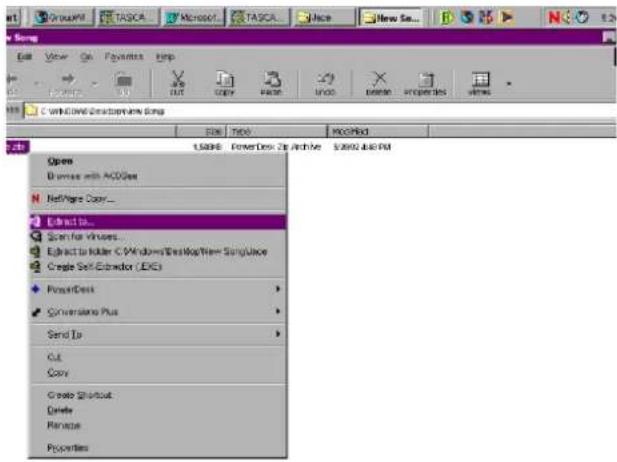The image size is (617, 462).
Task: Click the orange play arrow tray icon
Action: click(x=507, y=17)
